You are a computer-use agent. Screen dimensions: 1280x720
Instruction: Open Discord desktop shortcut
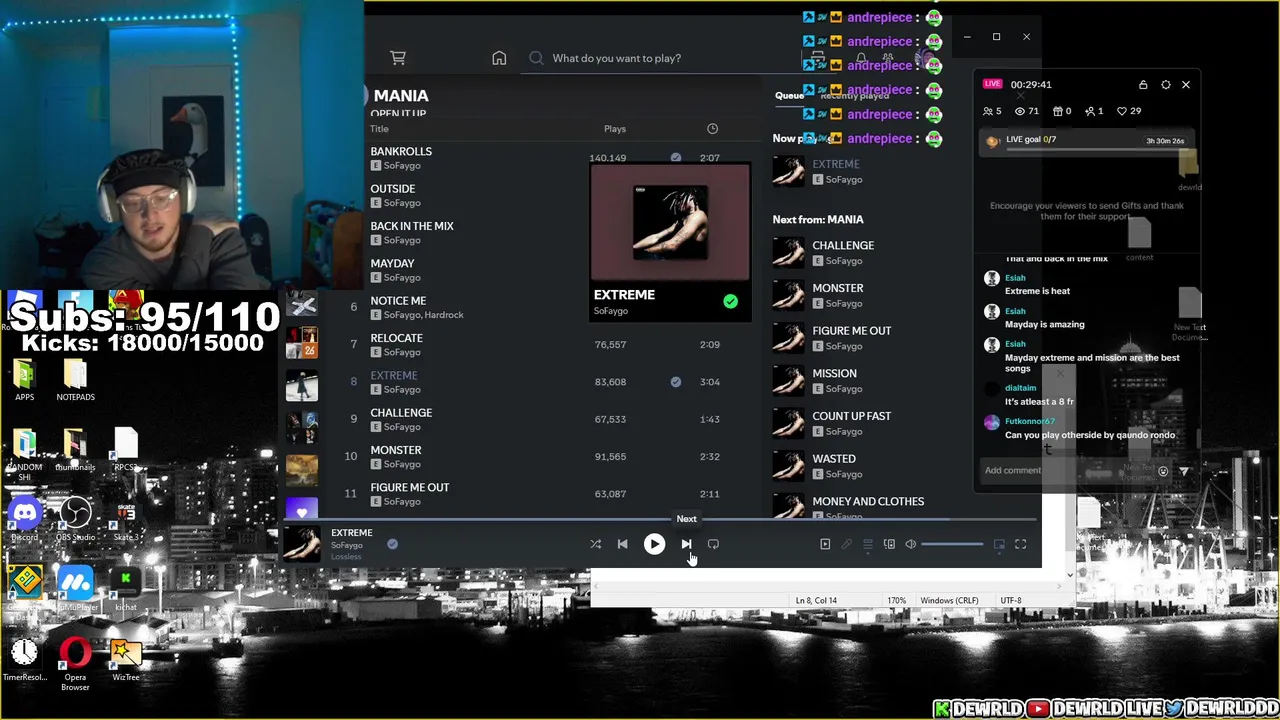25,518
